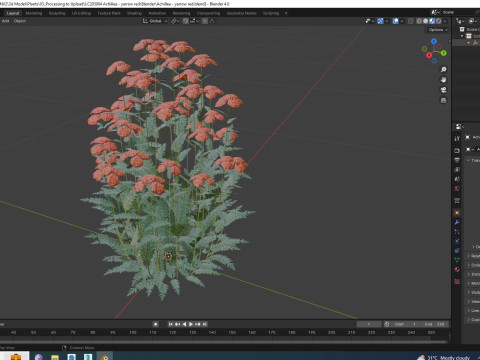Open overlay settings dropdown arrow

[402, 21]
